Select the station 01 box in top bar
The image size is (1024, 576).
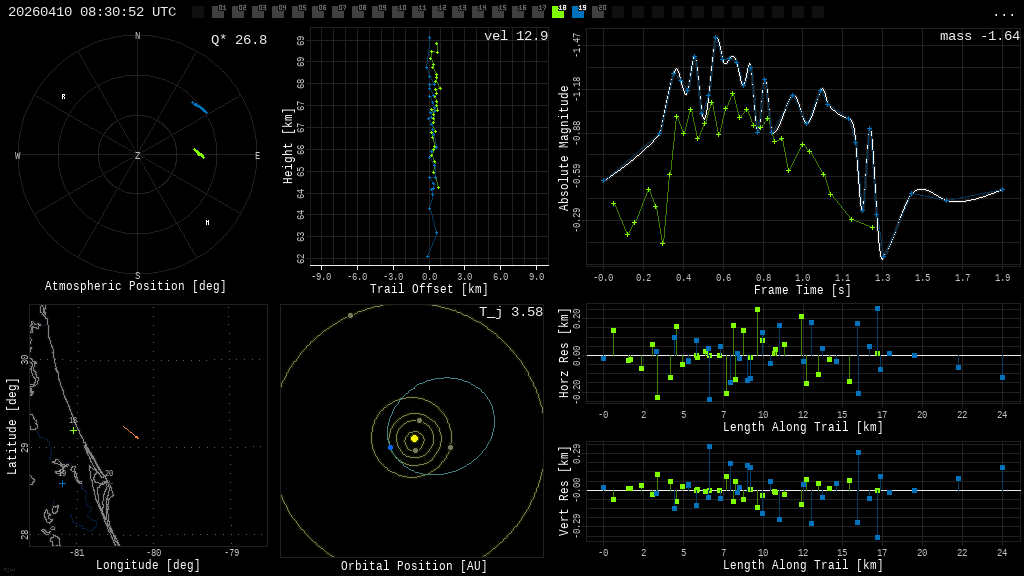[218, 12]
